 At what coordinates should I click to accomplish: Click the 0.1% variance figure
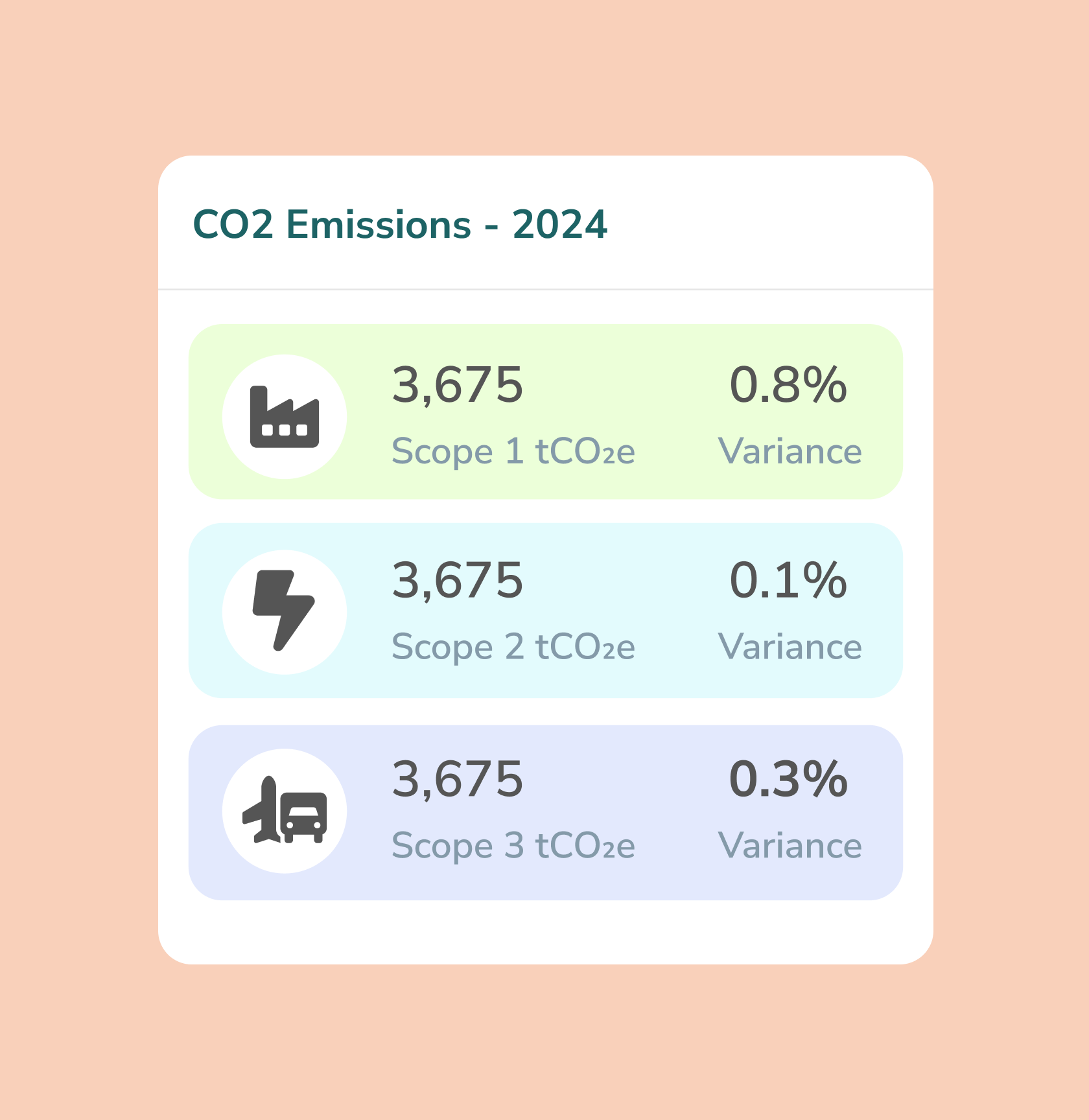pos(788,580)
